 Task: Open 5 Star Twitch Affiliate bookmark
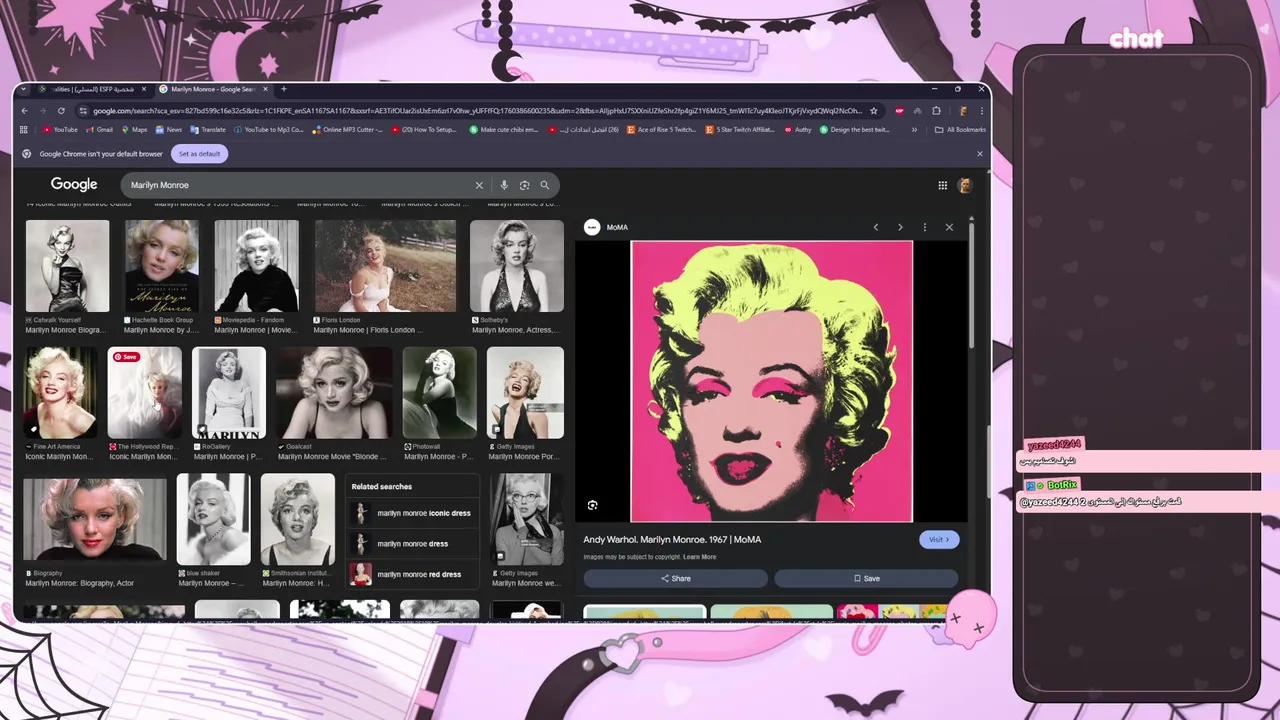pos(741,130)
